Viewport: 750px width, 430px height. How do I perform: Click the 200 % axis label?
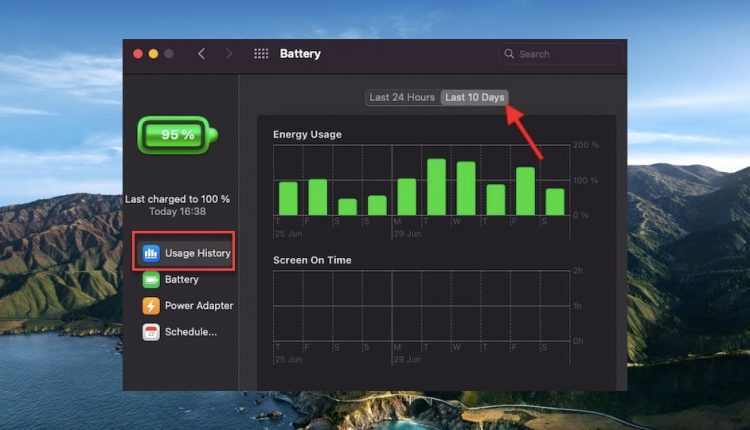586,145
